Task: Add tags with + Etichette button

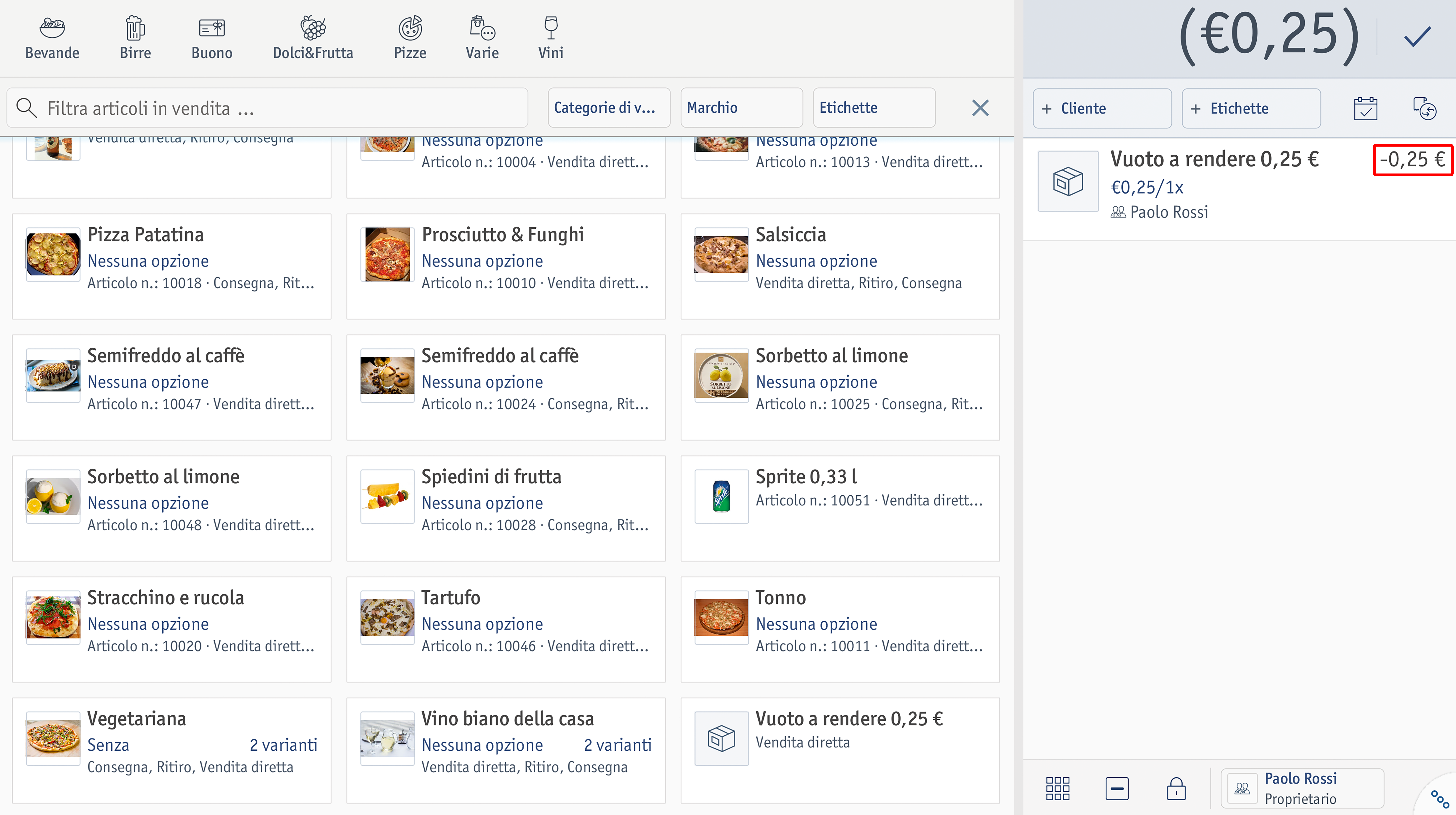Action: [x=1251, y=108]
